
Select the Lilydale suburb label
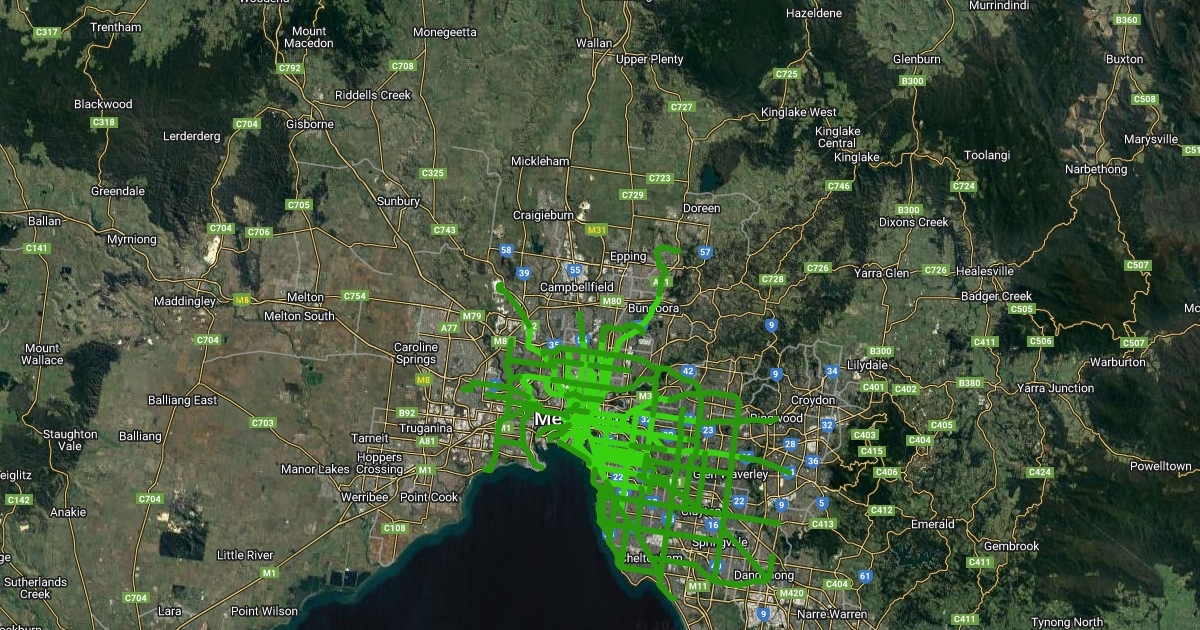[x=866, y=367]
